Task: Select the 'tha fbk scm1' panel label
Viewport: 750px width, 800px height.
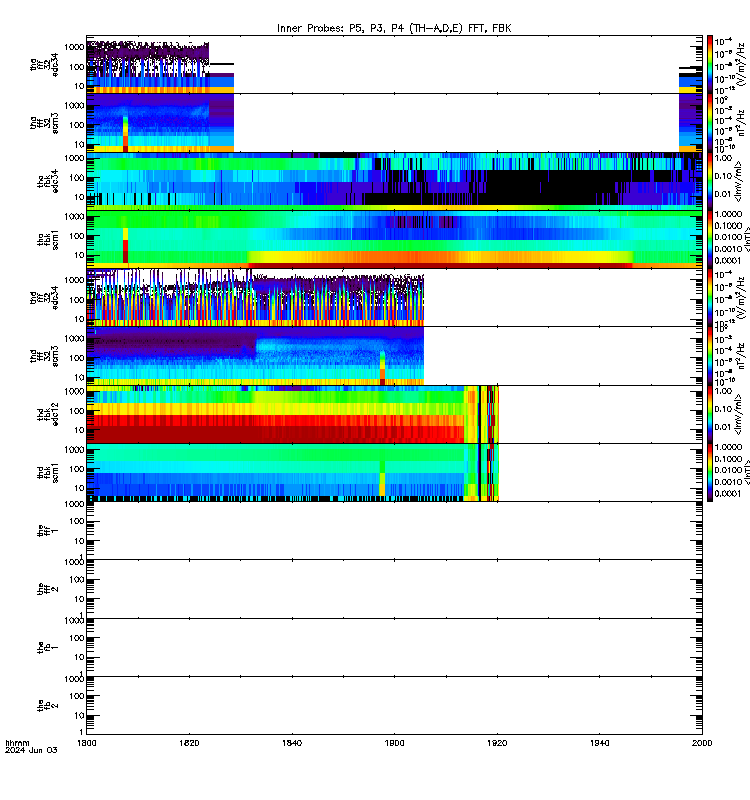Action: point(48,240)
